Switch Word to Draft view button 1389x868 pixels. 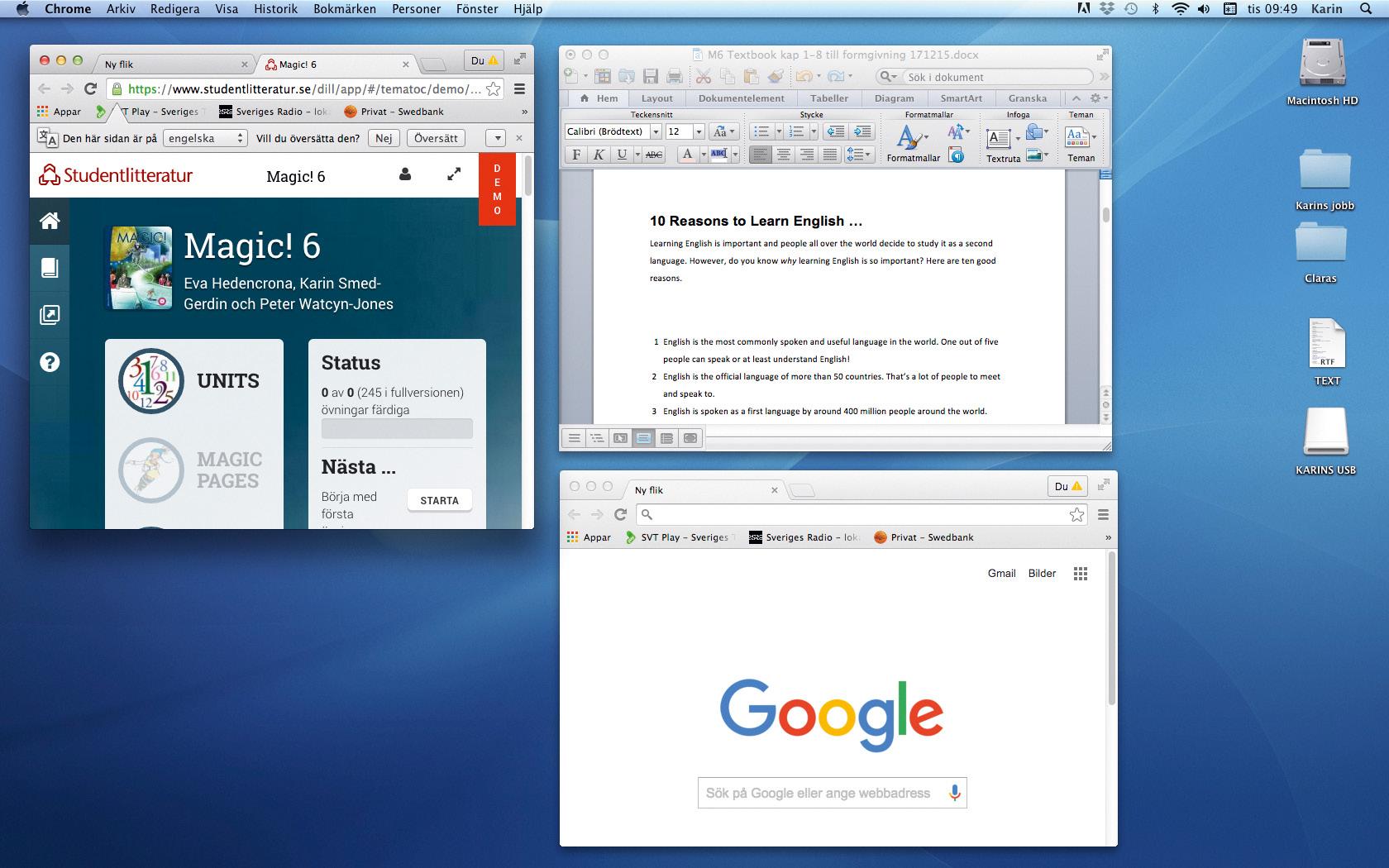tap(574, 438)
